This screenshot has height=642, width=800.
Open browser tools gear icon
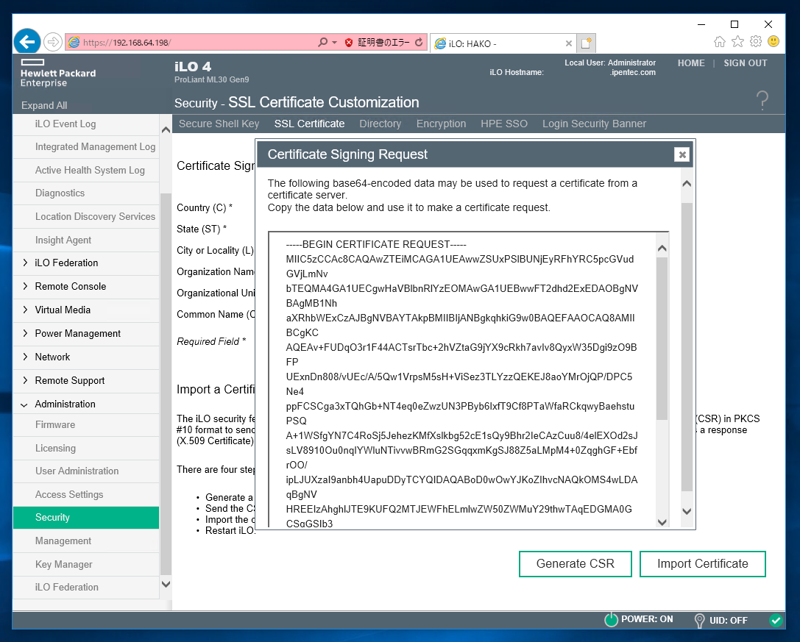point(756,42)
